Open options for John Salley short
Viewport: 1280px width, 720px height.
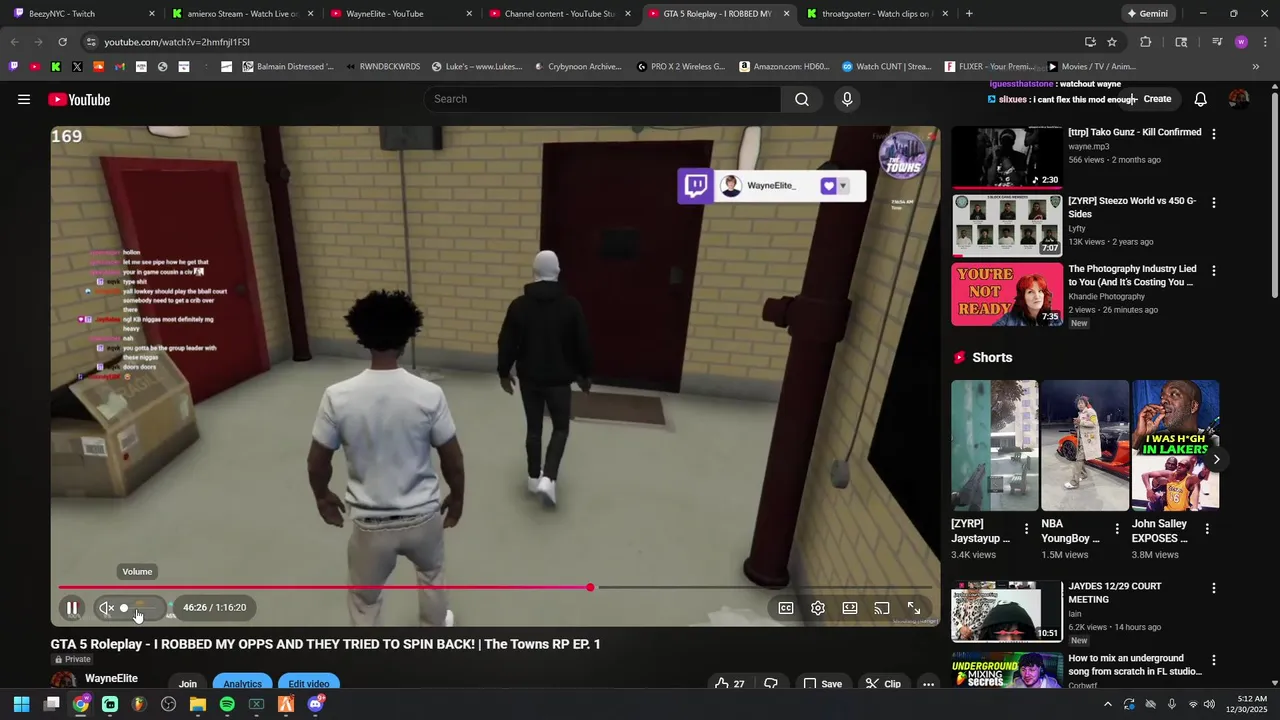point(1207,529)
